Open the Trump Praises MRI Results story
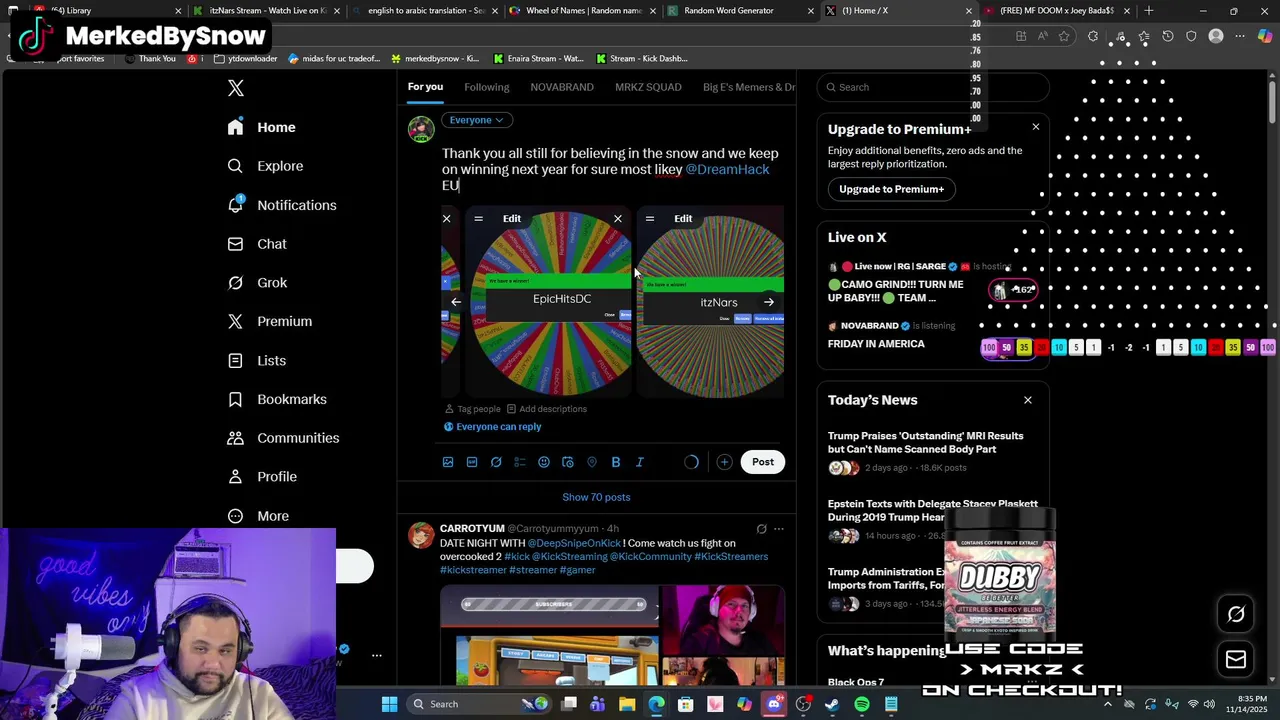 pyautogui.click(x=926, y=443)
